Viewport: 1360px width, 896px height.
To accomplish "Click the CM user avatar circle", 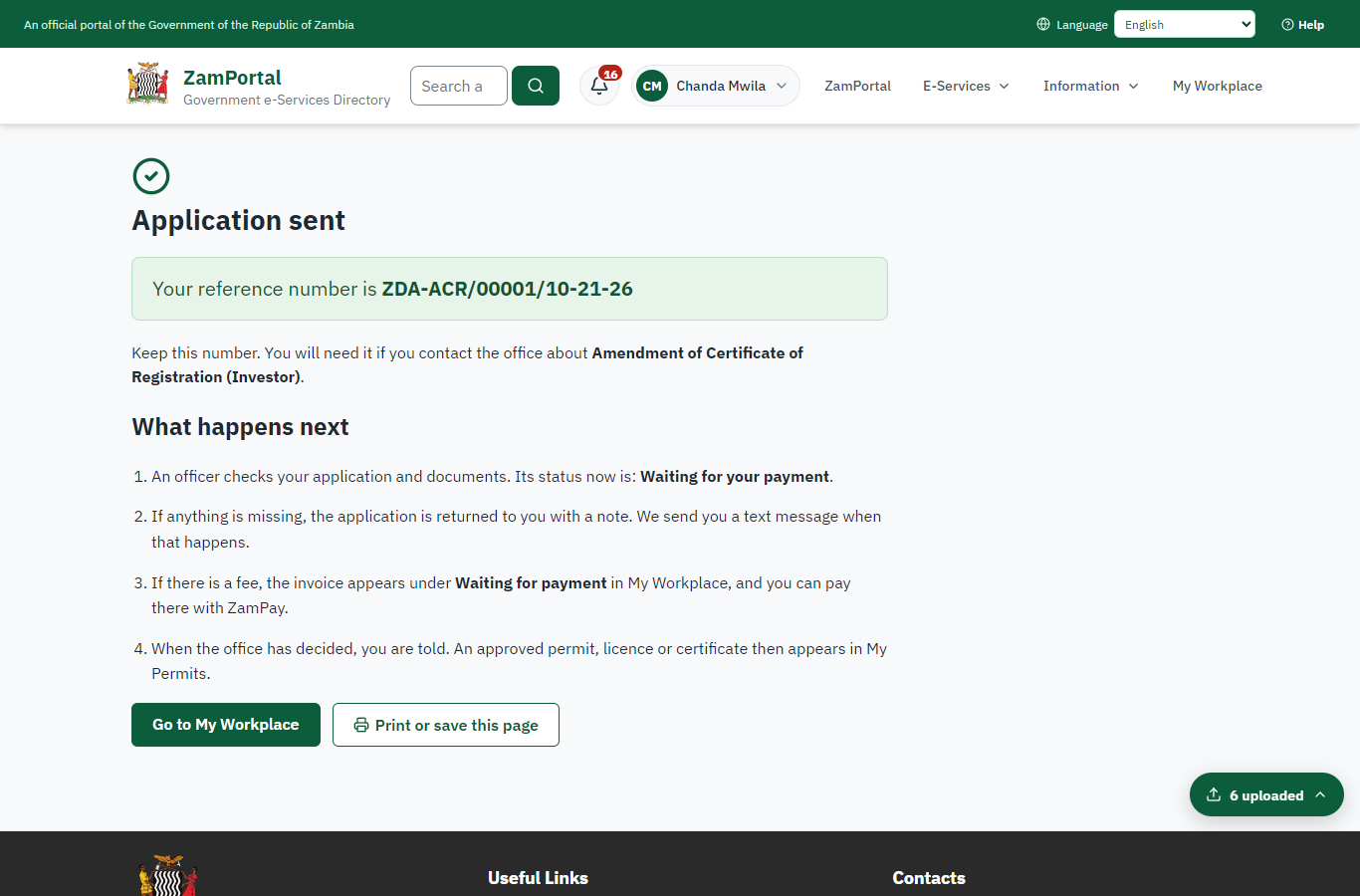I will (652, 86).
